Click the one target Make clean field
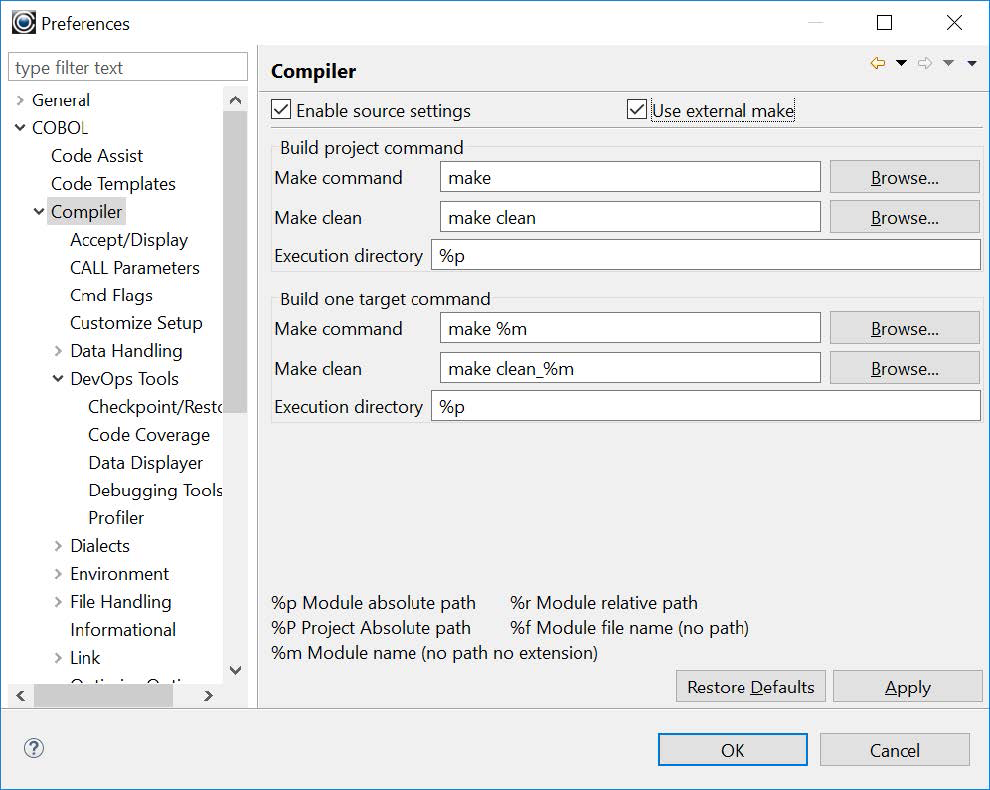The image size is (990, 790). pos(630,368)
